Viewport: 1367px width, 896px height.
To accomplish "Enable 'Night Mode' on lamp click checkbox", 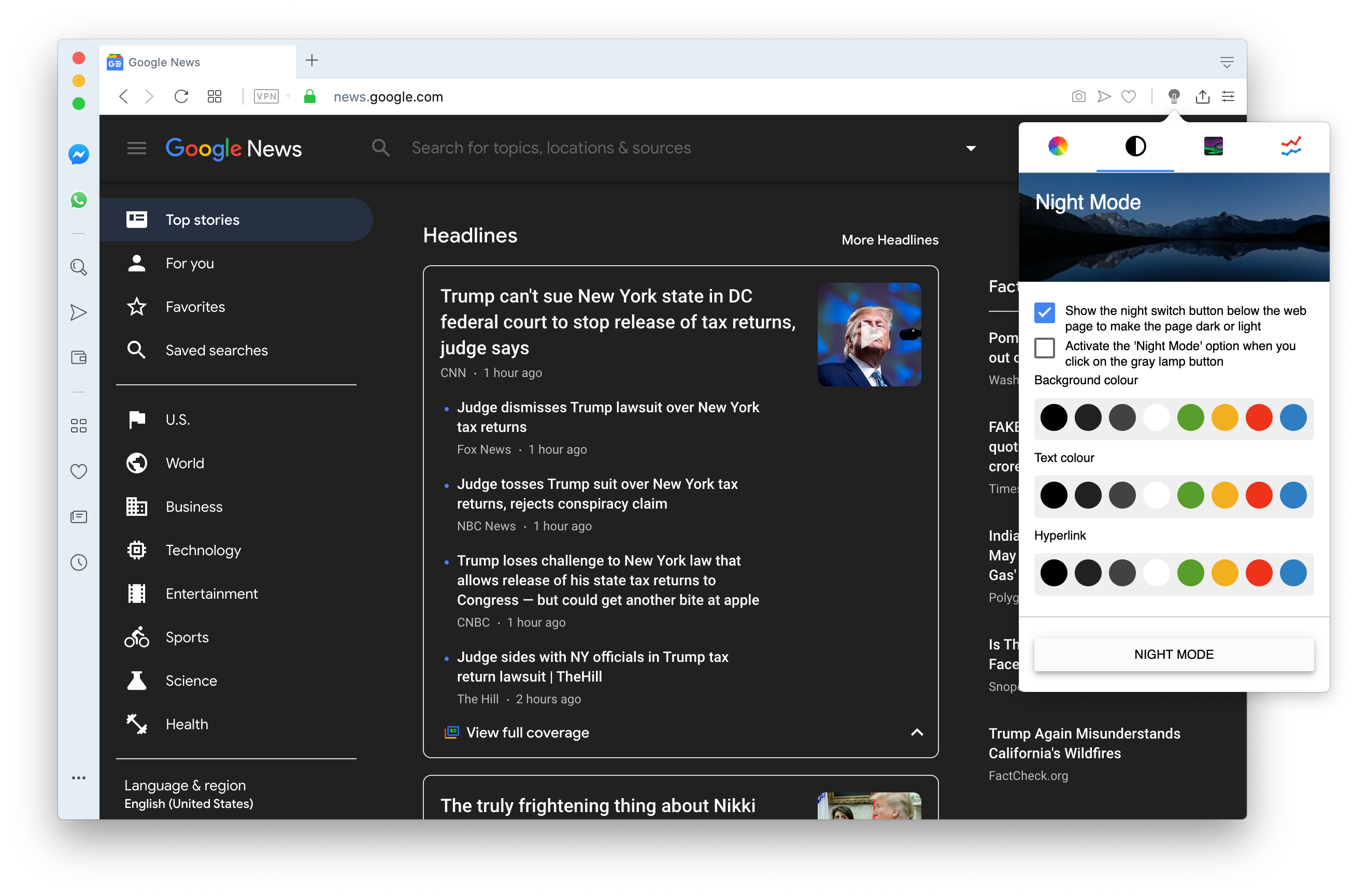I will coord(1045,347).
